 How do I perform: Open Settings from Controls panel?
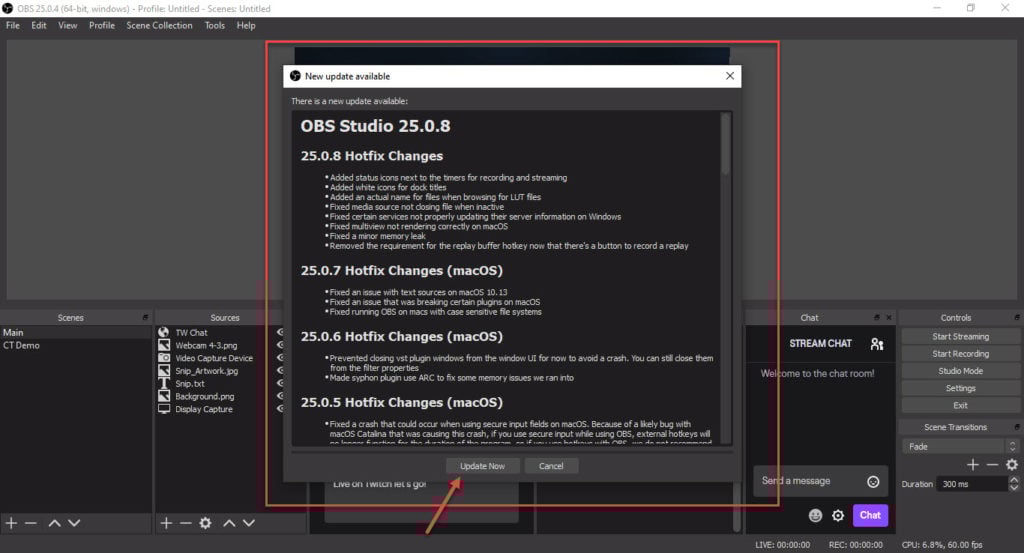pyautogui.click(x=960, y=388)
